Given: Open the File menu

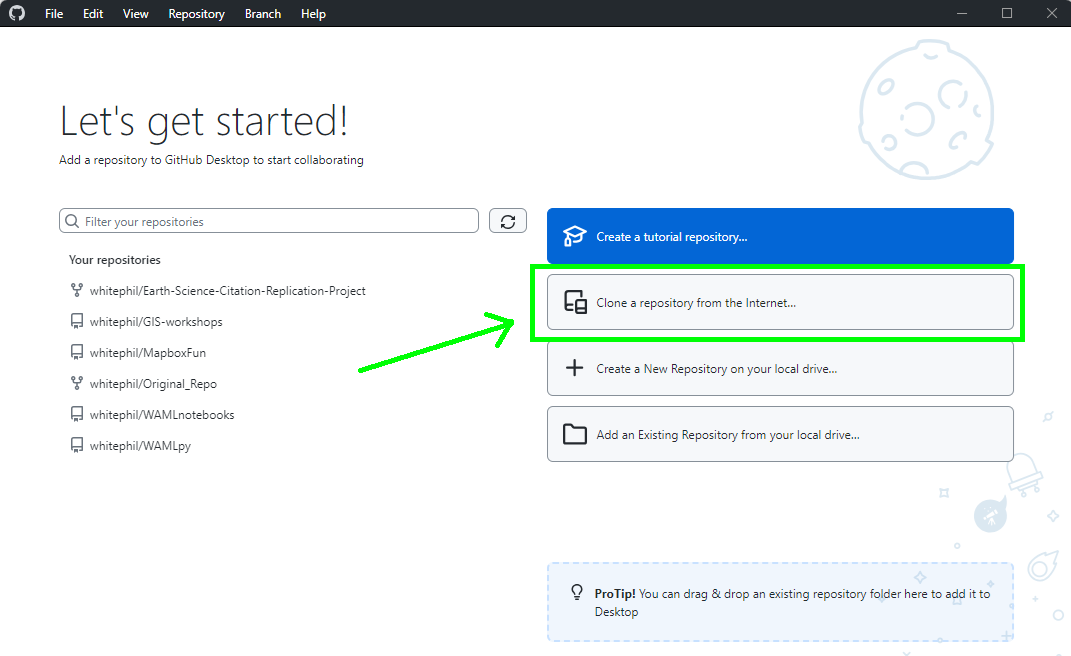Looking at the screenshot, I should tap(54, 14).
